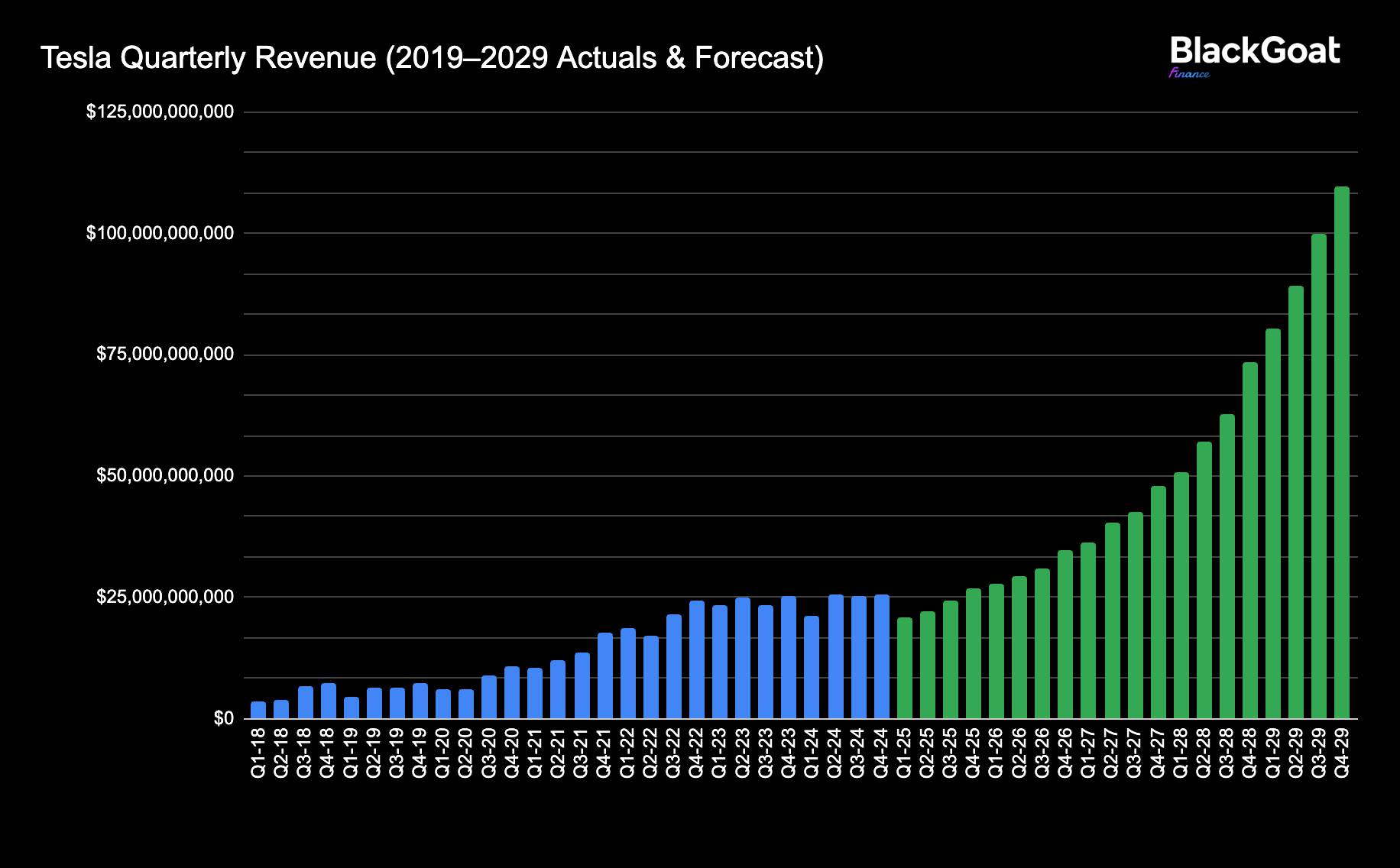Select the Q2-25 x-axis label
1400x868 pixels.
coord(927,753)
